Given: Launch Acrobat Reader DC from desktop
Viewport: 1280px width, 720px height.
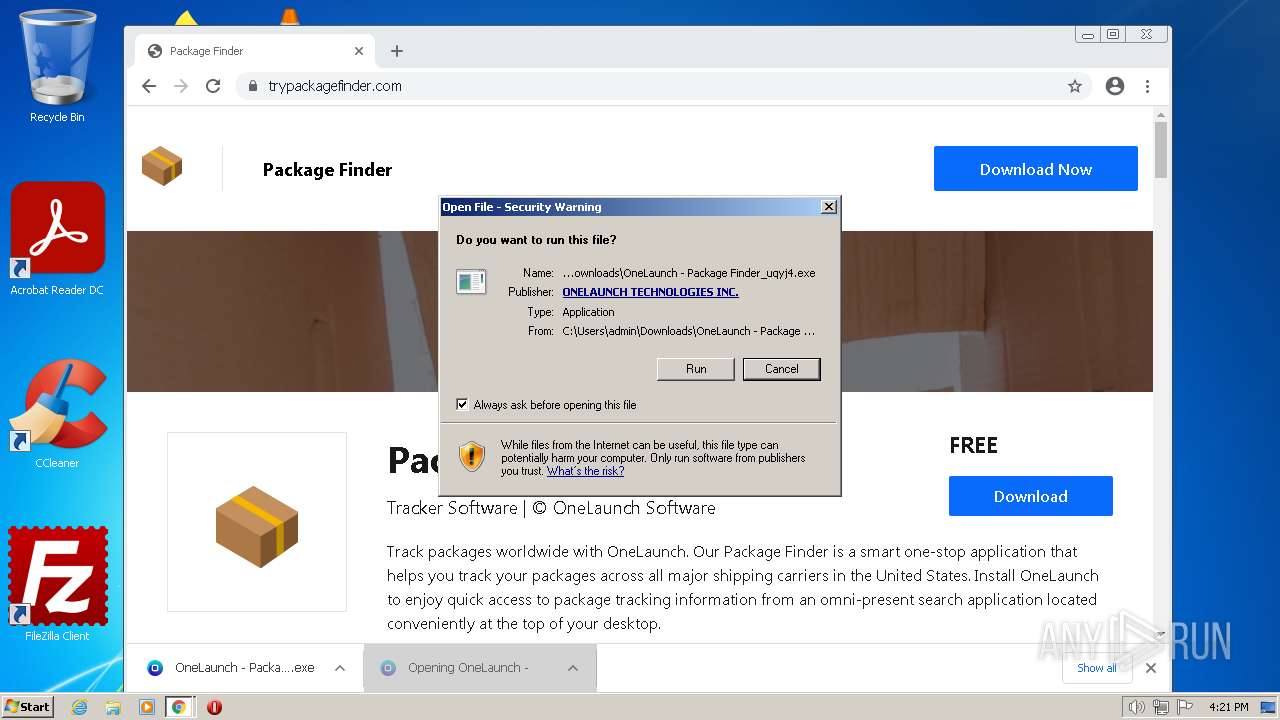Looking at the screenshot, I should 57,239.
